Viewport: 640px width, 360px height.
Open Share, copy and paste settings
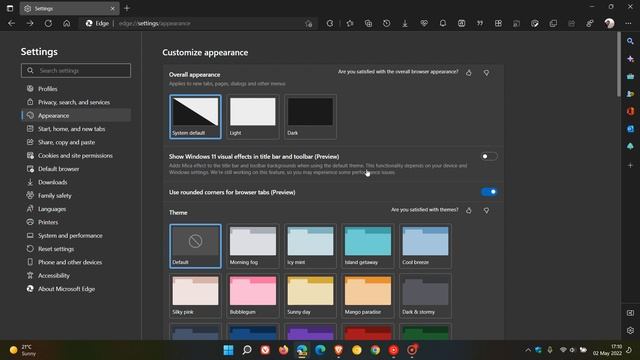(x=76, y=142)
